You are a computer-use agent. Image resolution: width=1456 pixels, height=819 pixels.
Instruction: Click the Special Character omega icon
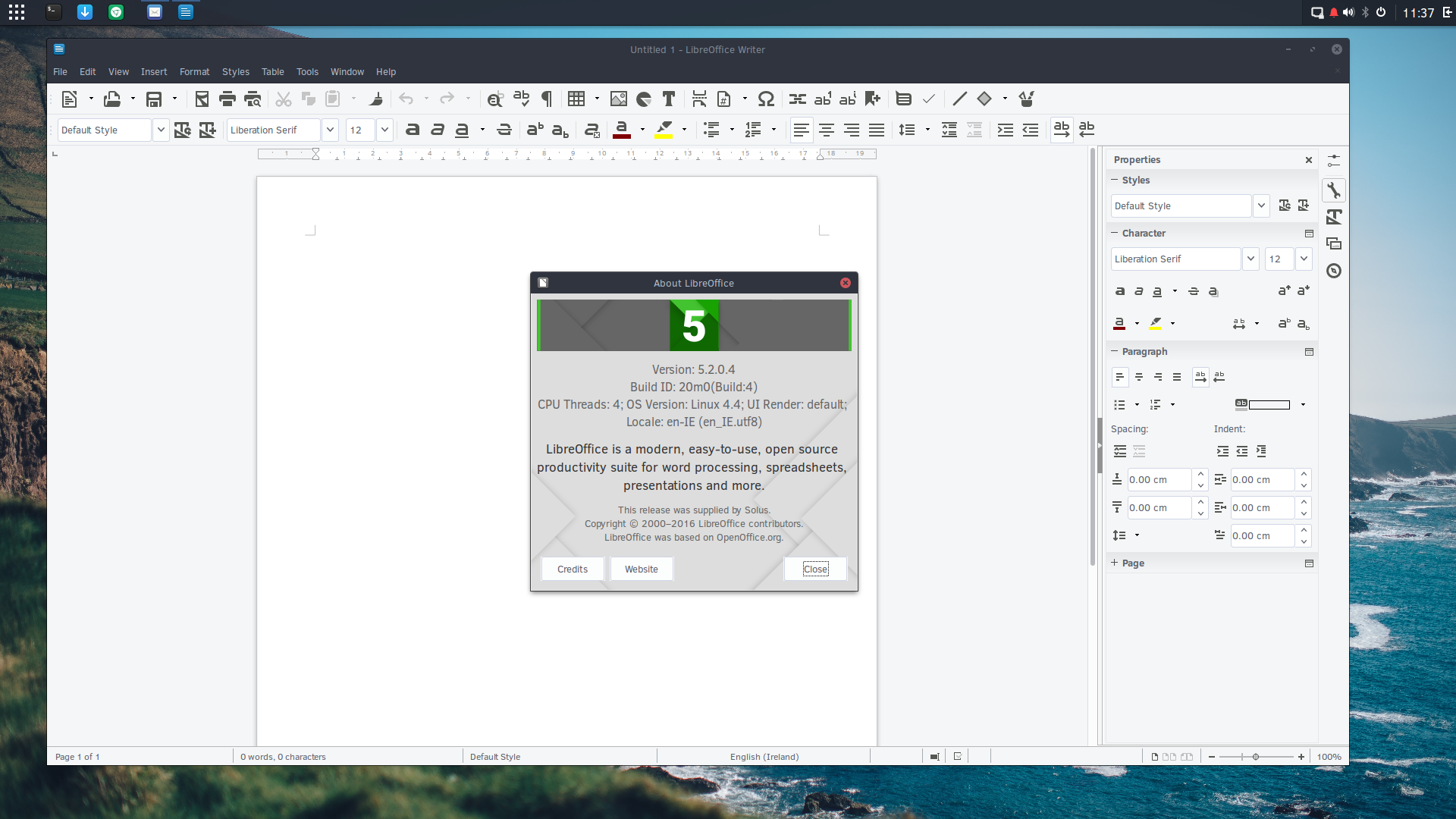pos(766,99)
